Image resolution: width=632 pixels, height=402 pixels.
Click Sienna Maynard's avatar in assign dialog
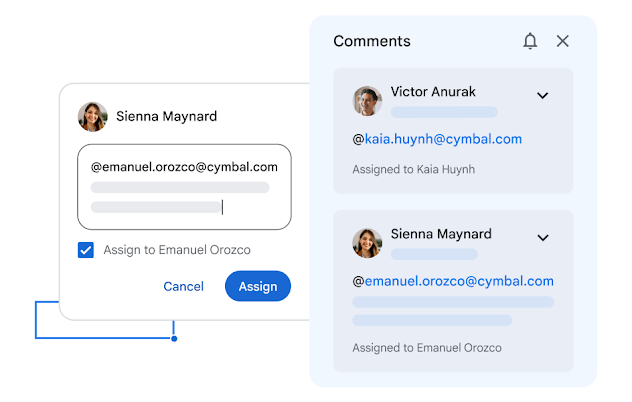93,116
